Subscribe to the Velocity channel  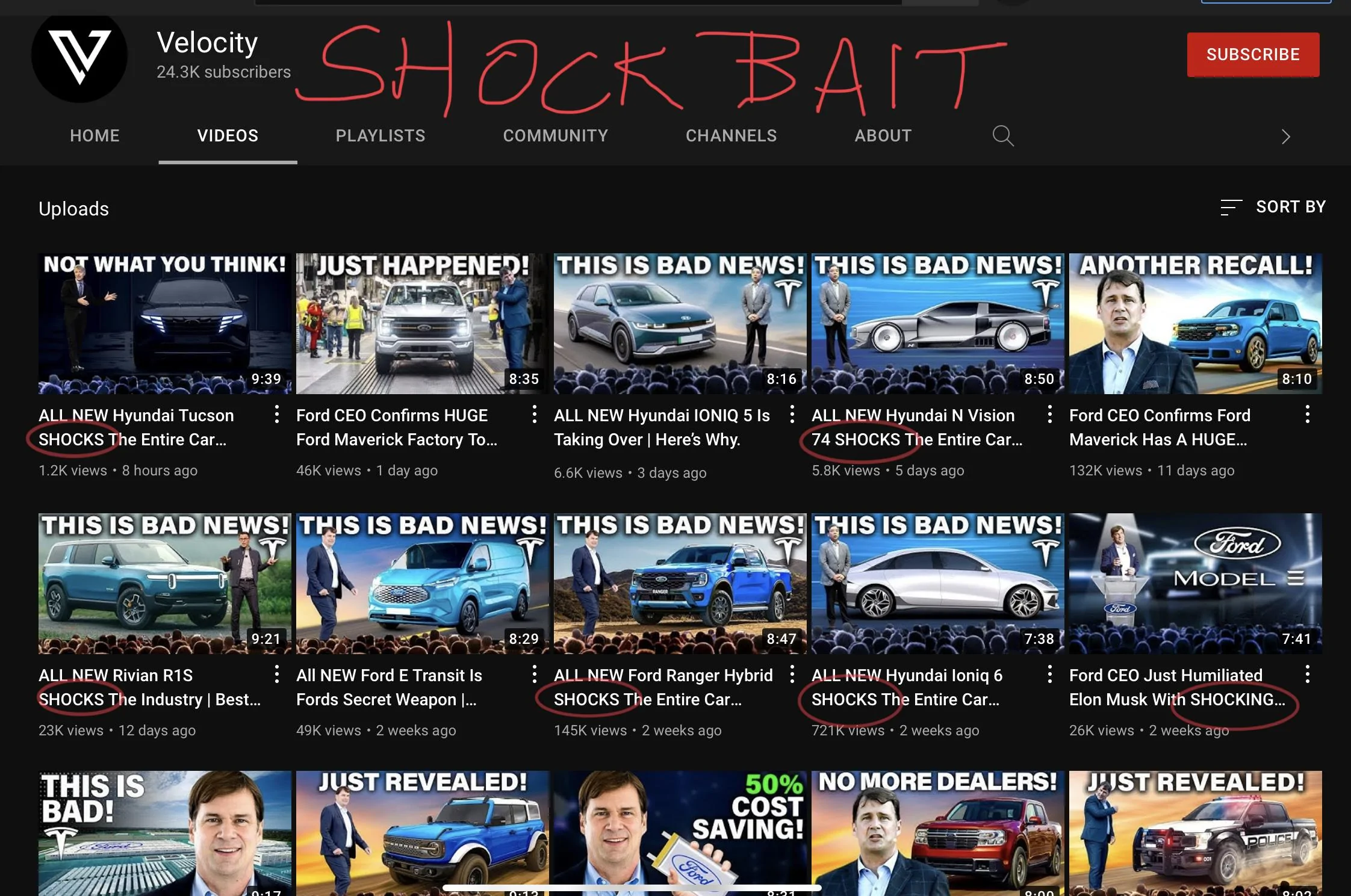[1253, 55]
